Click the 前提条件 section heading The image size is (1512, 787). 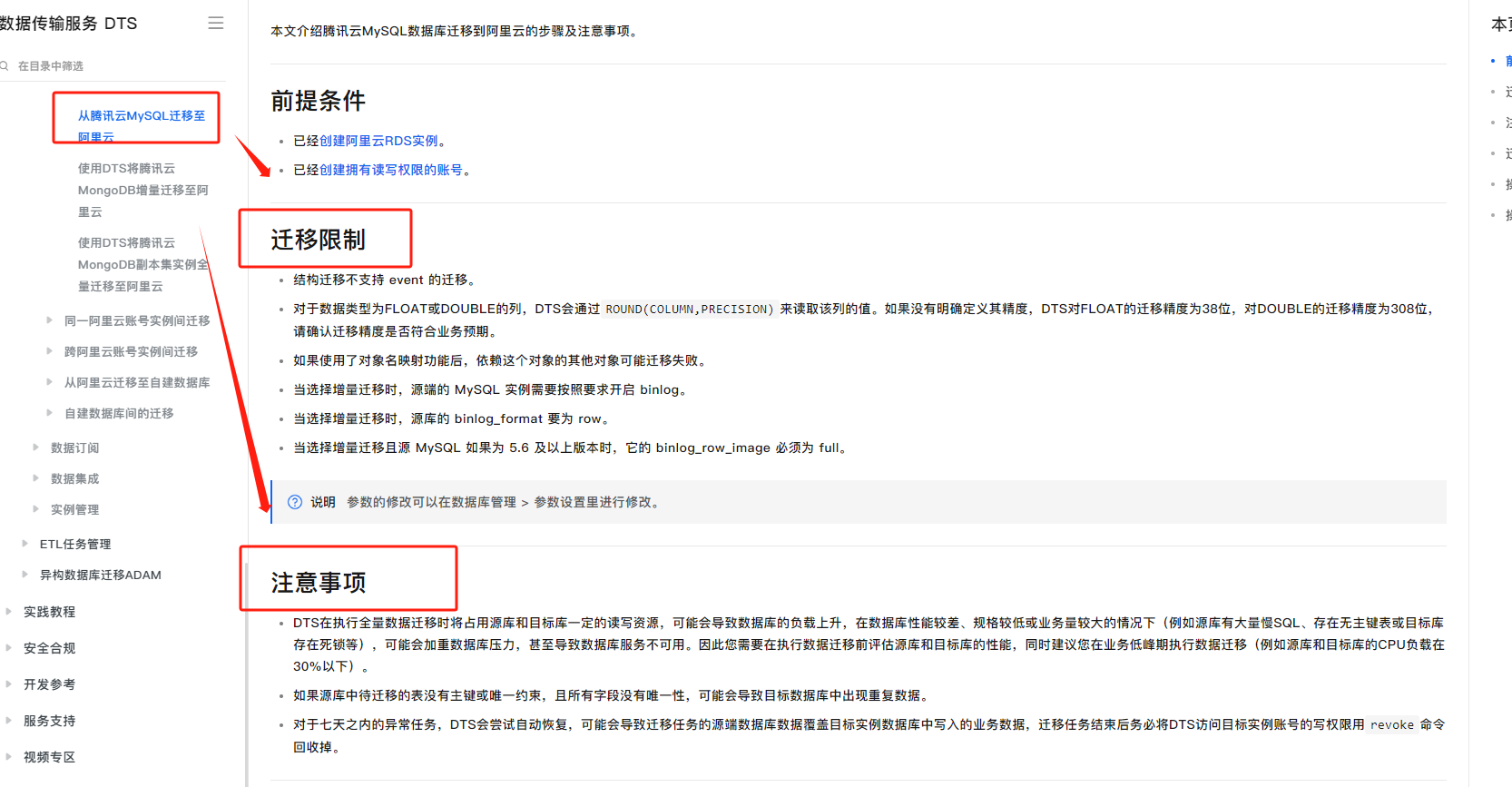click(x=319, y=101)
